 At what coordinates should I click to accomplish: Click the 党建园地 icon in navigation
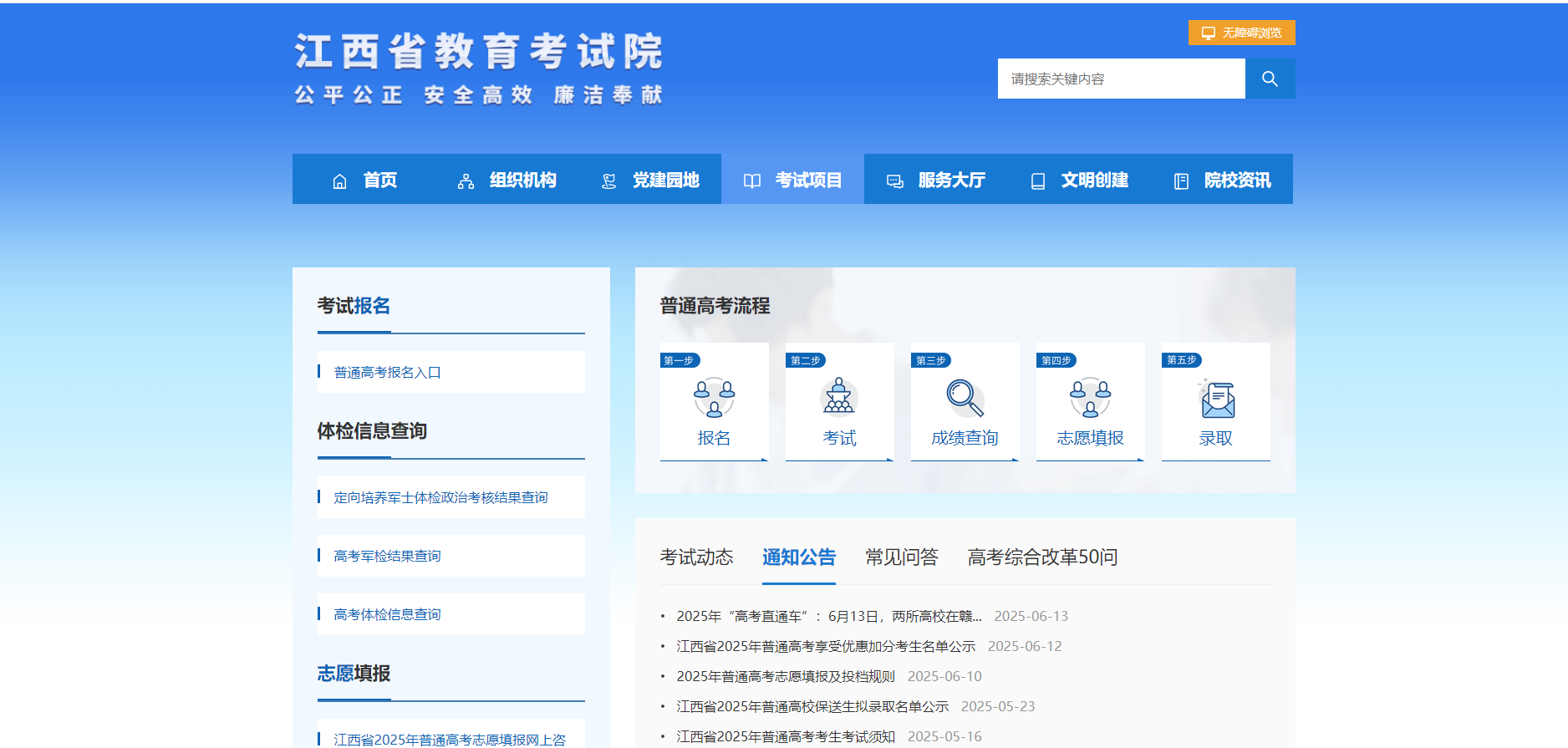(x=608, y=181)
